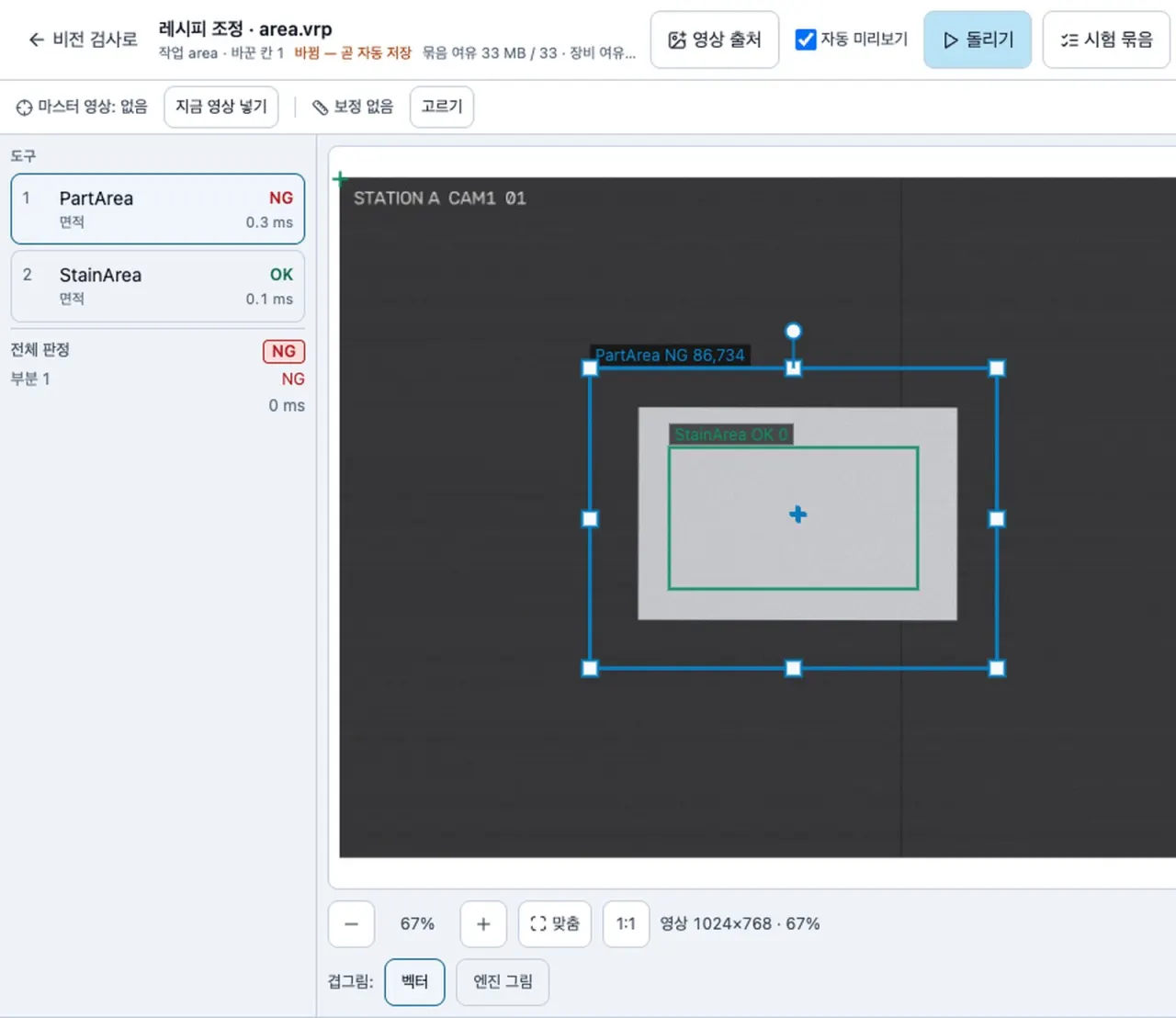Click the 바뀜 — 곧 자동 저장 status
The image size is (1176, 1018).
(x=353, y=53)
